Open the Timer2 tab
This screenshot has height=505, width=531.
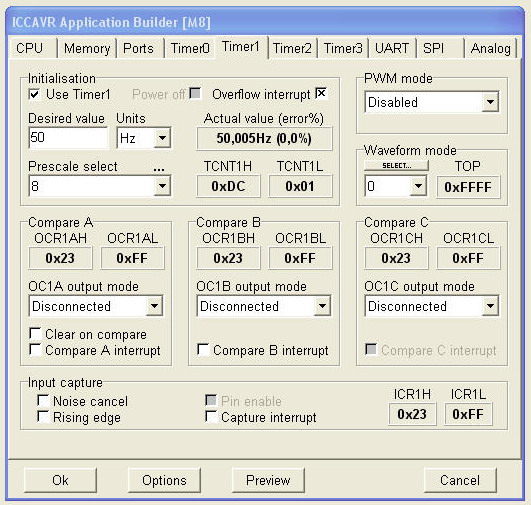292,48
